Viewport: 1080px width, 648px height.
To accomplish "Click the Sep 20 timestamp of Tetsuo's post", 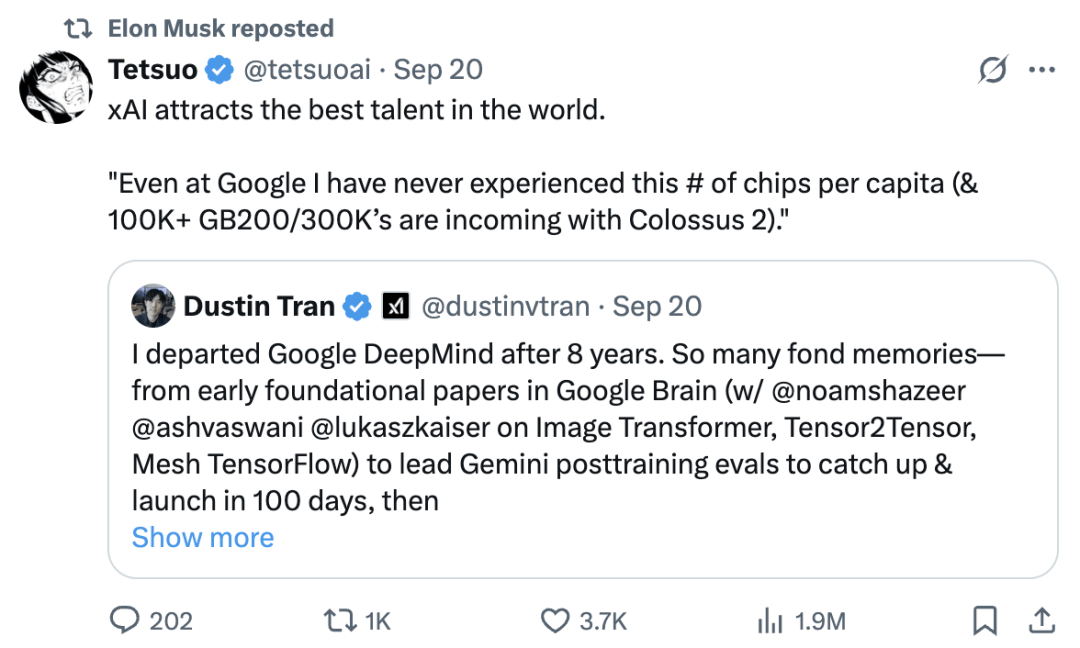I will (438, 69).
